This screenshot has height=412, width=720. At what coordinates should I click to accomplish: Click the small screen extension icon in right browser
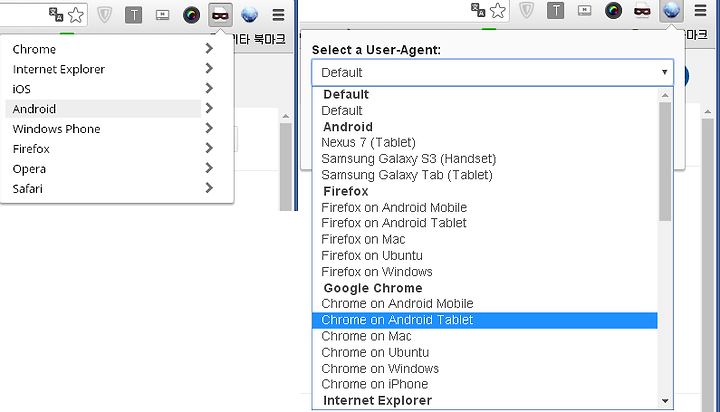(585, 11)
